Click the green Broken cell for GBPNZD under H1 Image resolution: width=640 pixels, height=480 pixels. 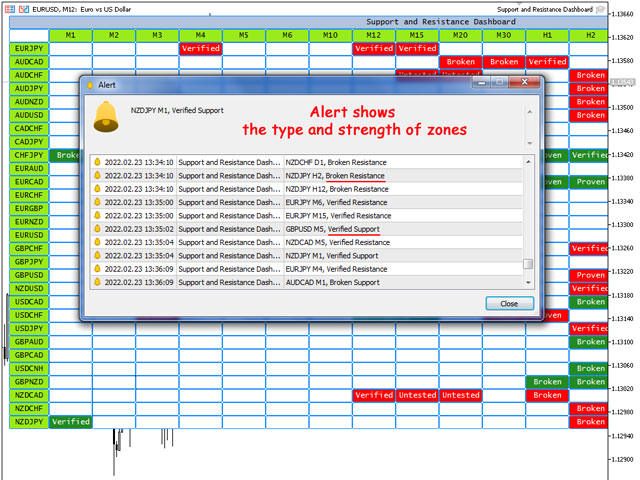547,382
